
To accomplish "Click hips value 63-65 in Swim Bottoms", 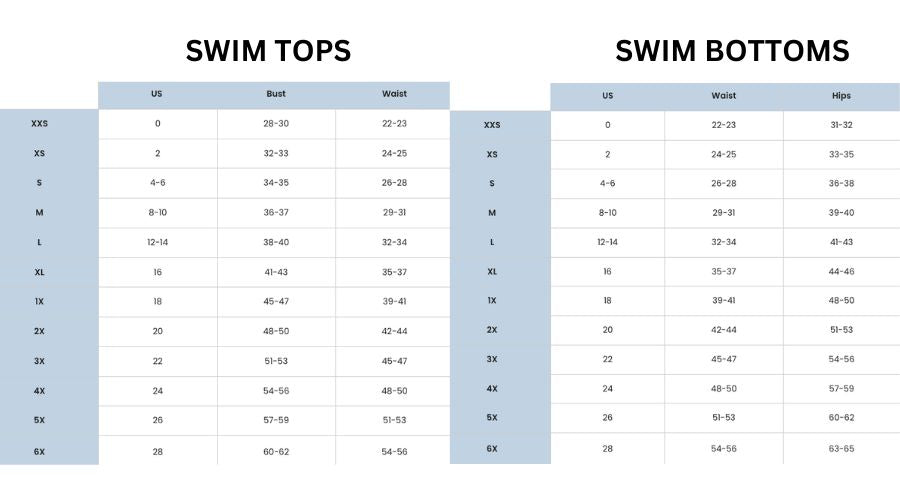I will coord(841,448).
